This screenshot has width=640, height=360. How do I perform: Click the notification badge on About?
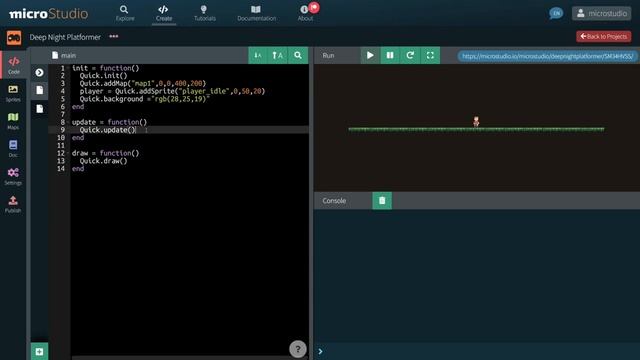[x=314, y=7]
